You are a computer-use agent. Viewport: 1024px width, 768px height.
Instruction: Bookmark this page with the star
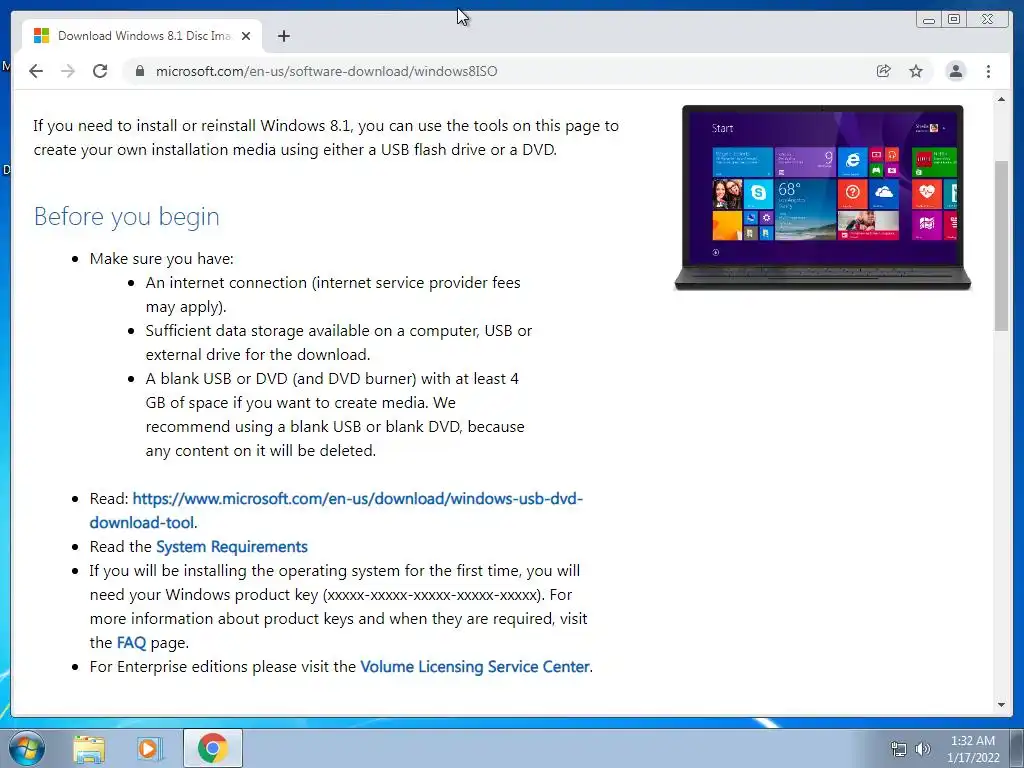[x=916, y=71]
